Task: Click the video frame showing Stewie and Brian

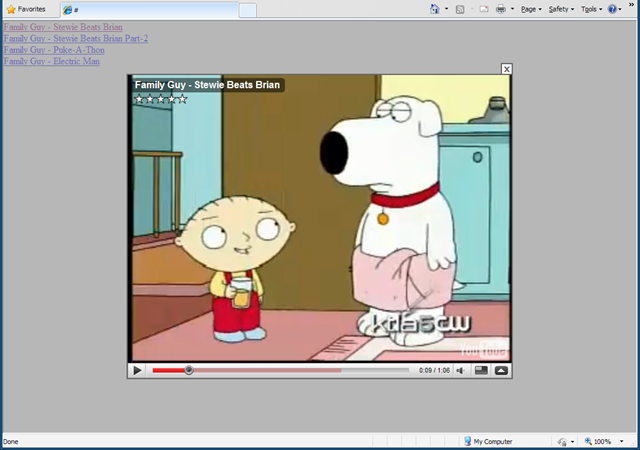Action: pos(320,218)
